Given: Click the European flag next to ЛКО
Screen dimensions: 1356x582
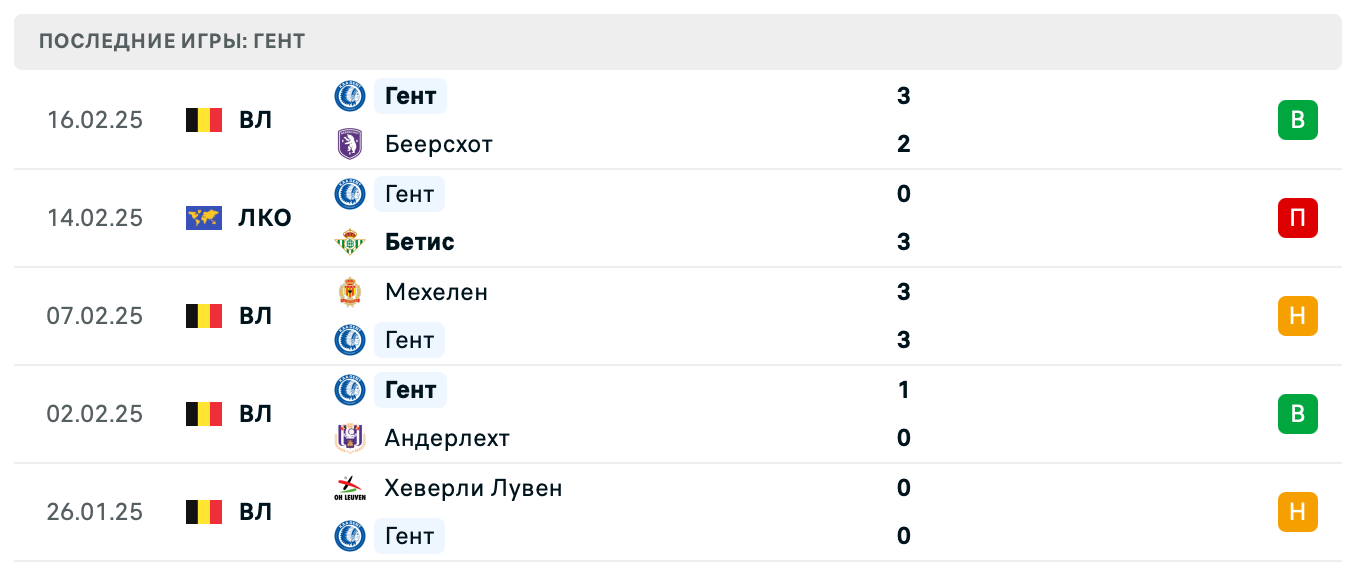Looking at the screenshot, I should coord(203,217).
